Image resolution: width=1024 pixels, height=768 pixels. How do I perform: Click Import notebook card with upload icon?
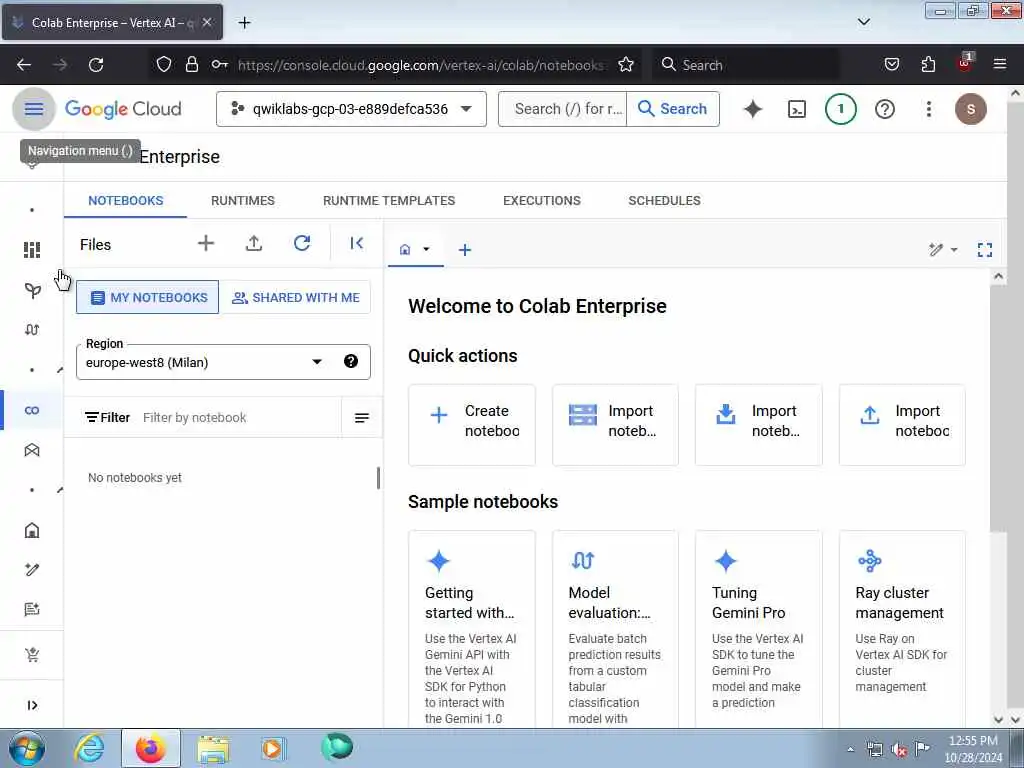tap(902, 424)
